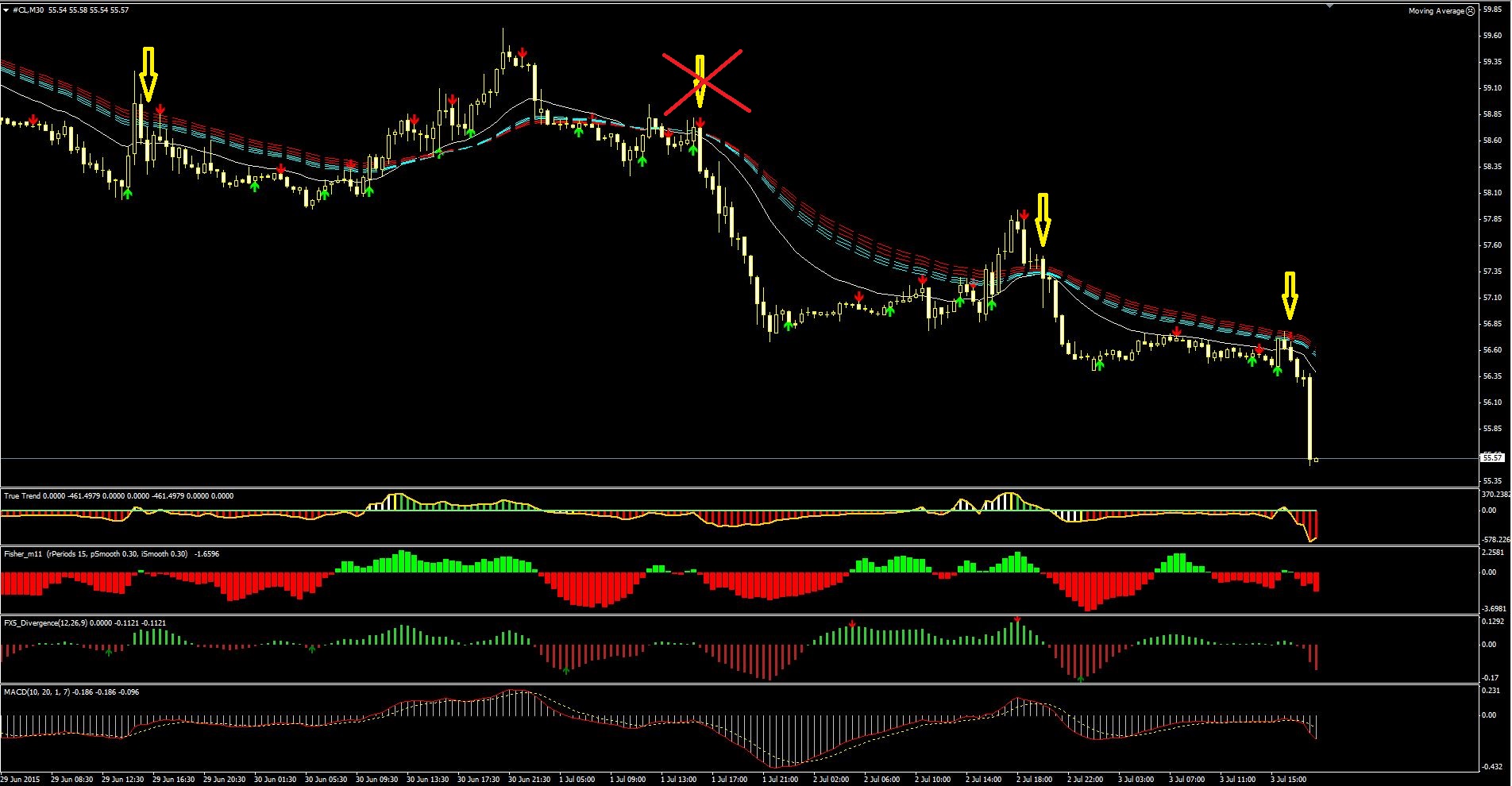Click the -0.432 MACD scale value
This screenshot has height=786, width=1512.
tap(1491, 767)
